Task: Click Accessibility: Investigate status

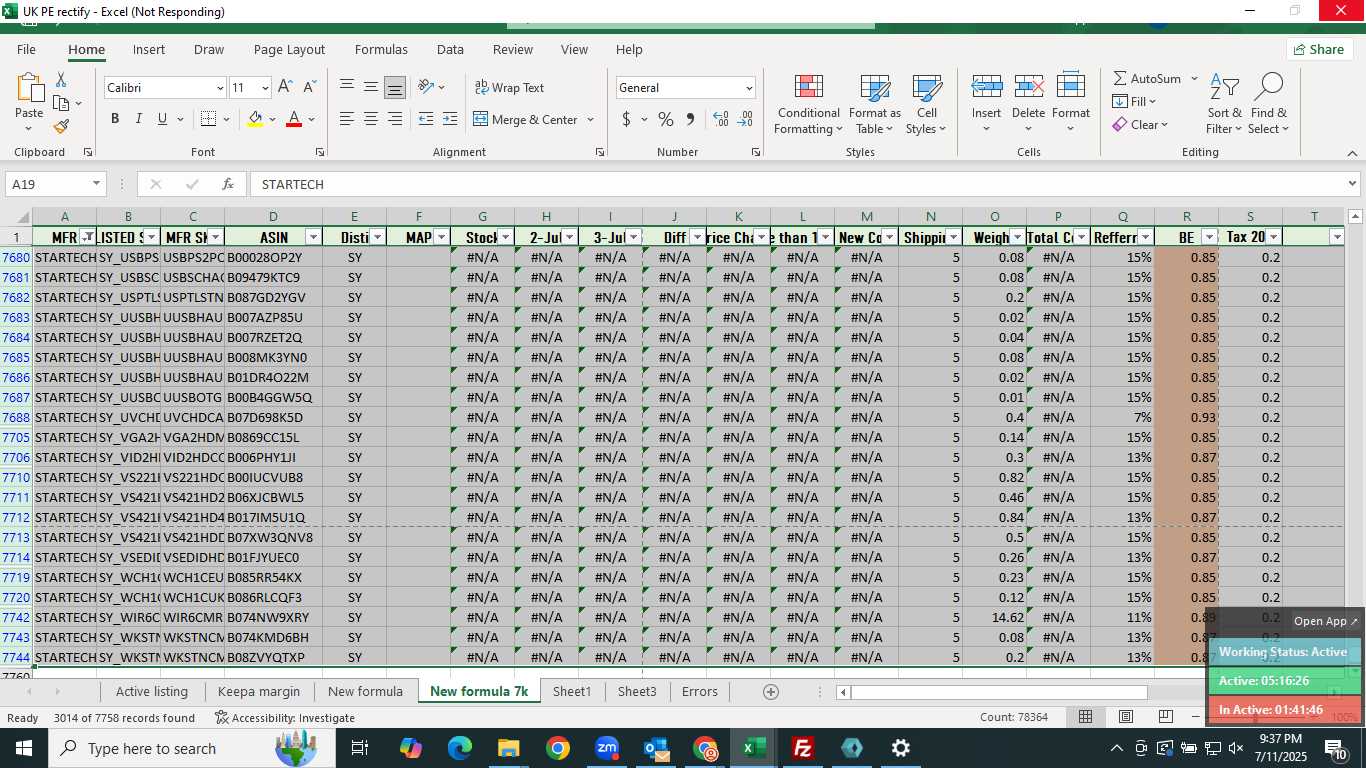Action: click(285, 718)
